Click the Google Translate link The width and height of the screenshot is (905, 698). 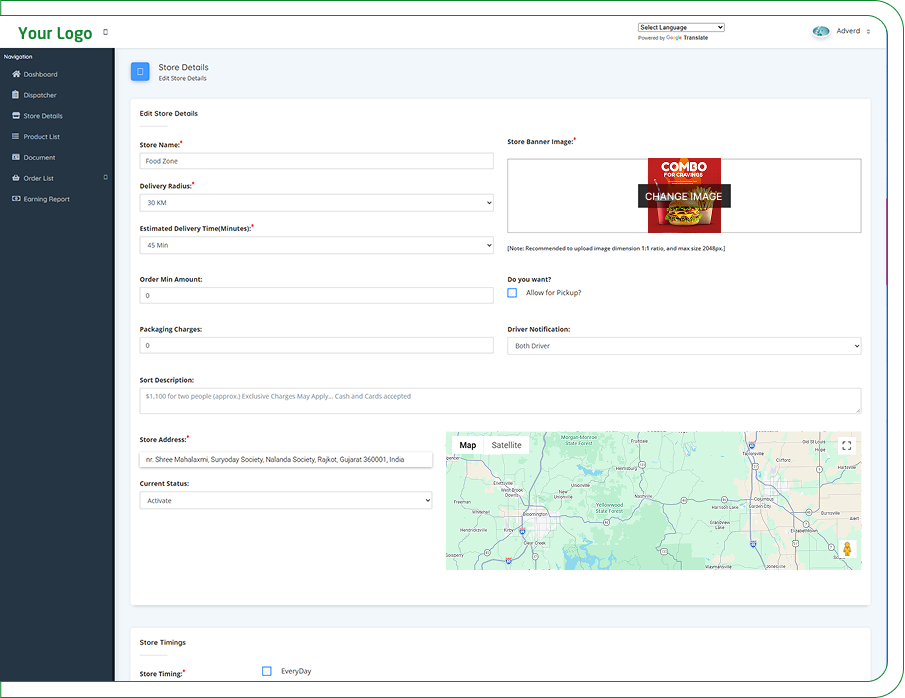pyautogui.click(x=687, y=38)
